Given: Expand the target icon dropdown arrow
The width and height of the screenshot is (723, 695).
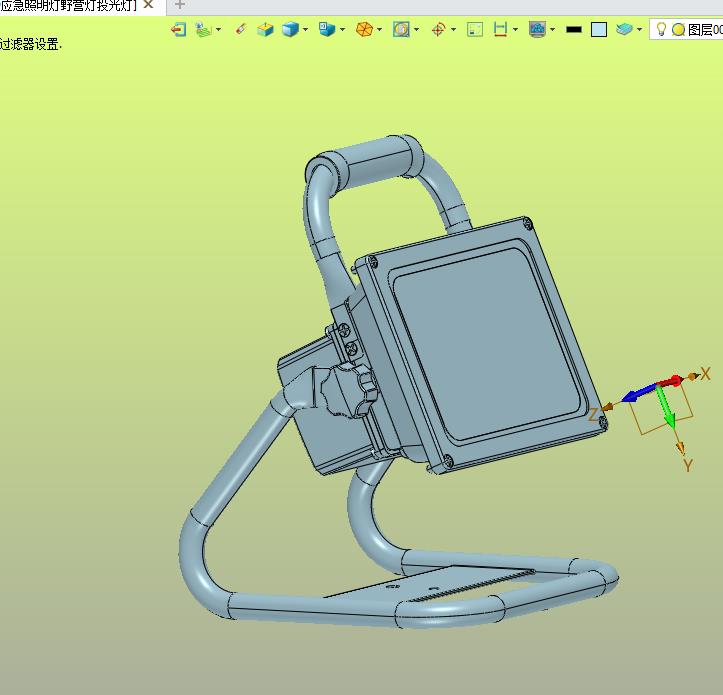Looking at the screenshot, I should 453,30.
